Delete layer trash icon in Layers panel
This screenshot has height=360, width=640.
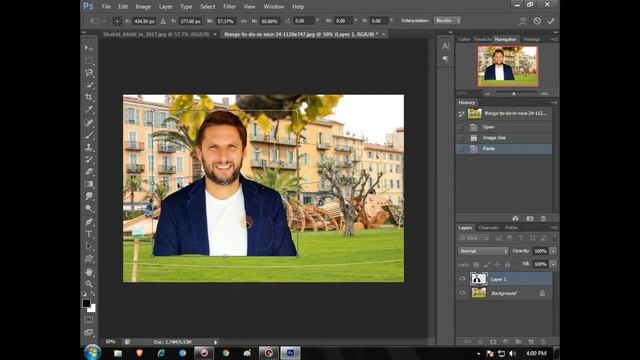tap(543, 342)
